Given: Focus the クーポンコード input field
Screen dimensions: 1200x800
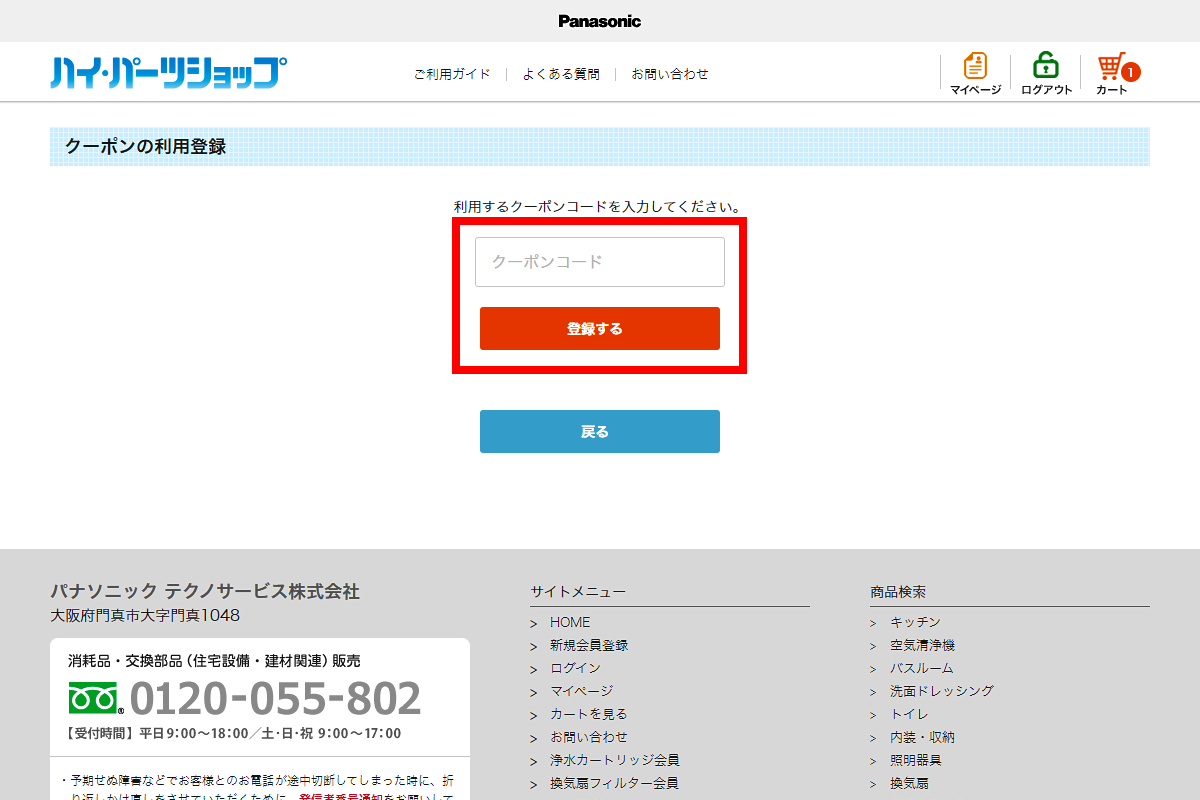Looking at the screenshot, I should click(599, 262).
